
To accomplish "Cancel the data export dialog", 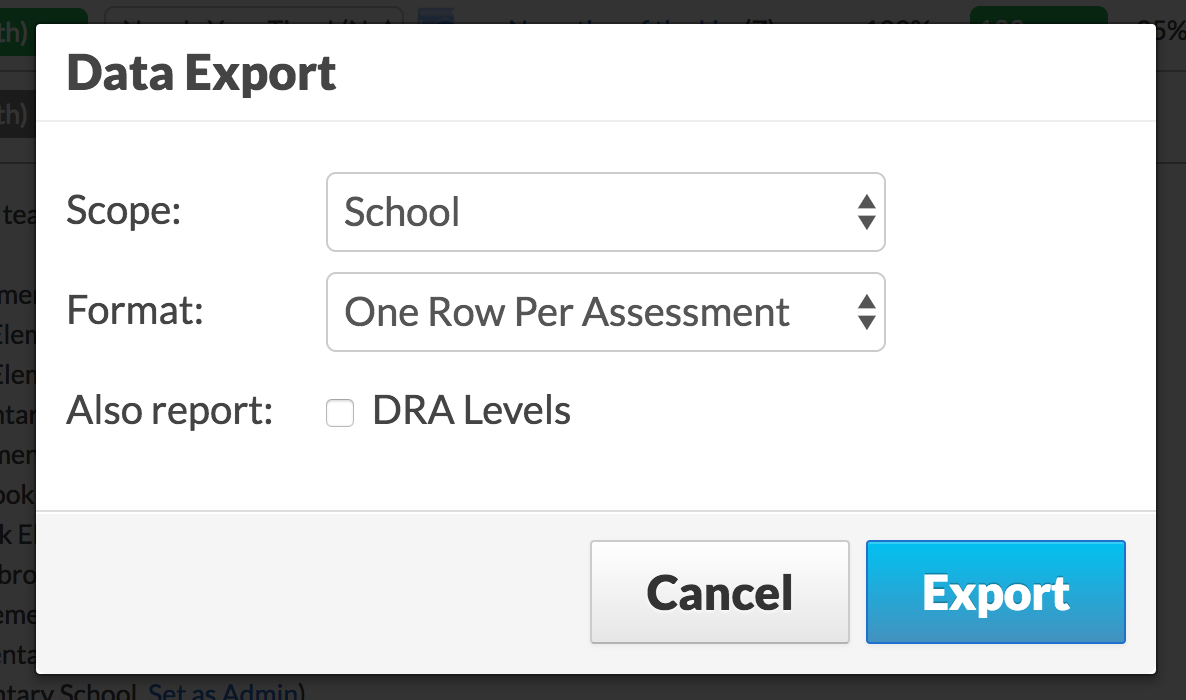I will 719,592.
